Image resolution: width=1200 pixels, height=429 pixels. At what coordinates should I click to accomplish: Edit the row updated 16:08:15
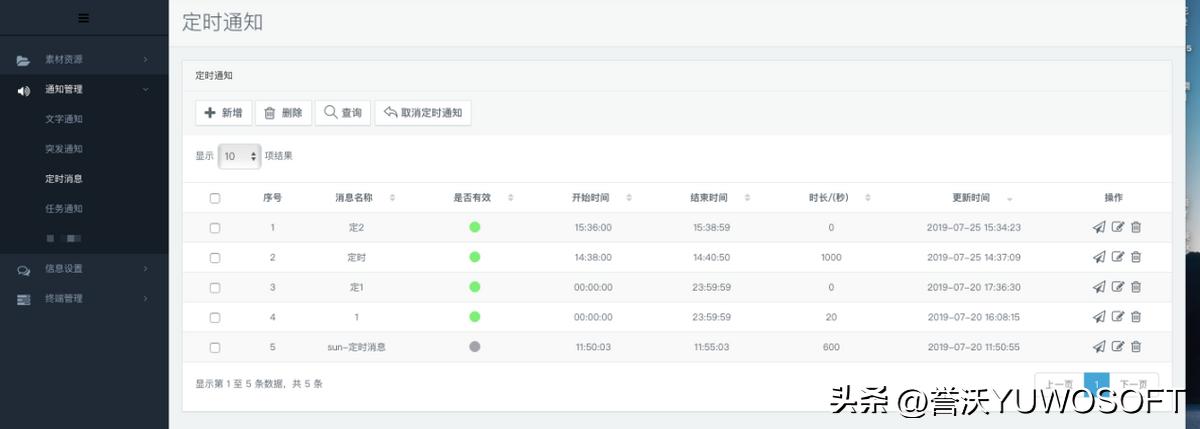(x=1118, y=317)
